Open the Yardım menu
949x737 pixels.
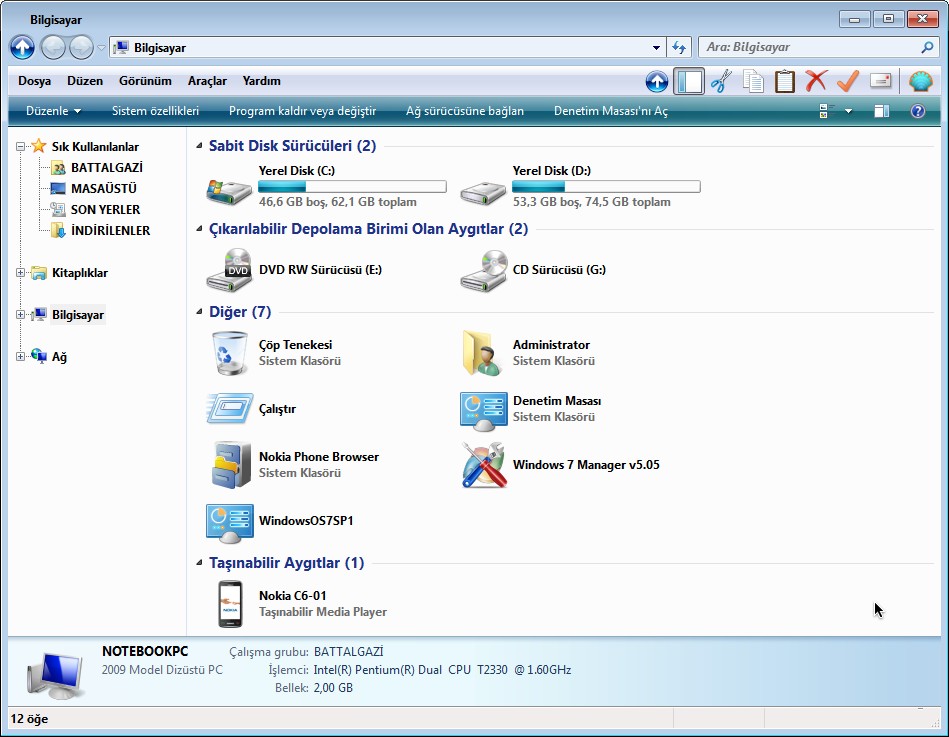point(261,81)
